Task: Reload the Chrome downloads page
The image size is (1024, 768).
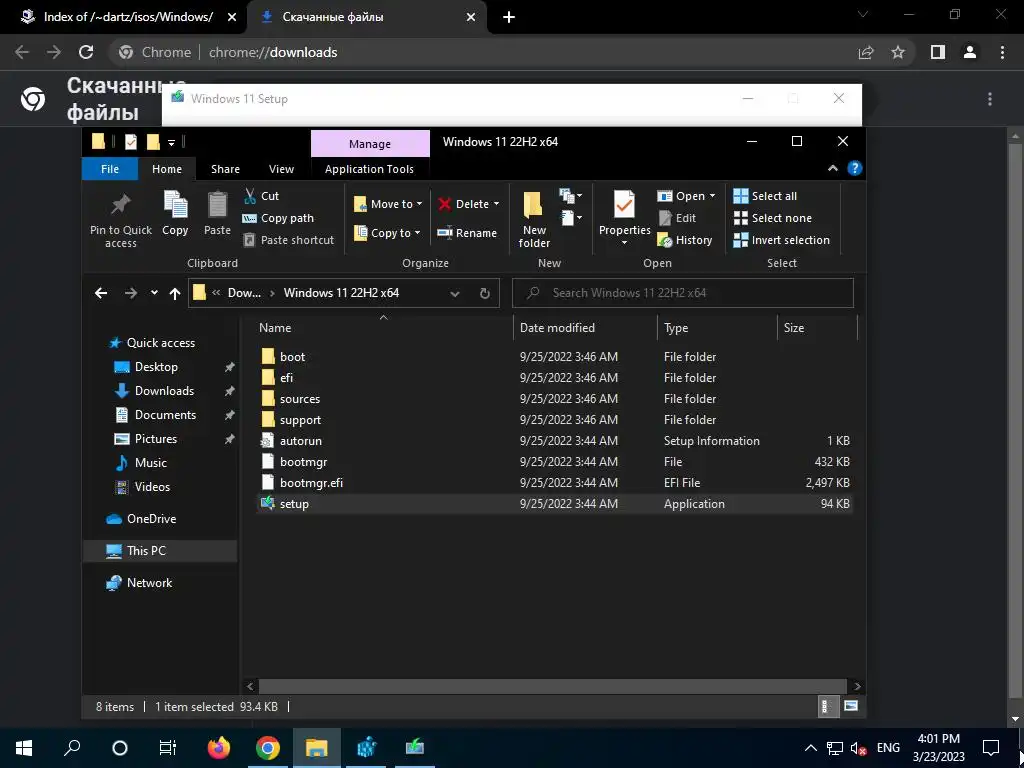Action: [x=86, y=52]
